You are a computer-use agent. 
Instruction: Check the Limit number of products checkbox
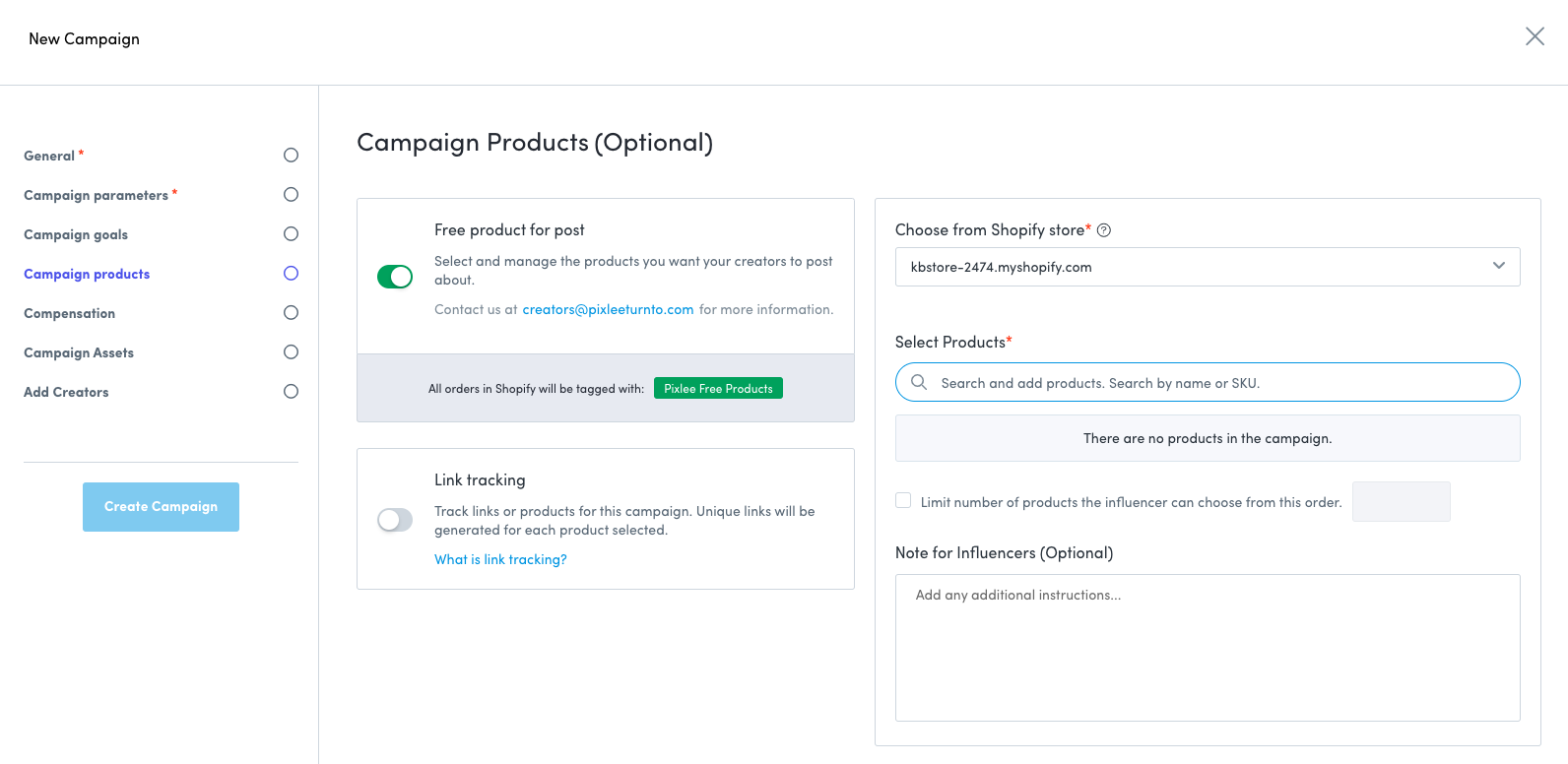point(903,501)
